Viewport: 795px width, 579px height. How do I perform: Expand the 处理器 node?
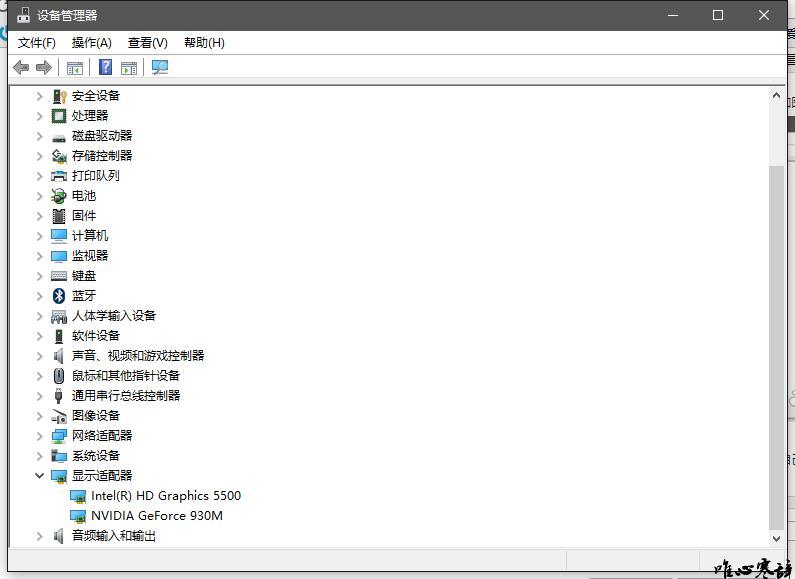click(39, 116)
